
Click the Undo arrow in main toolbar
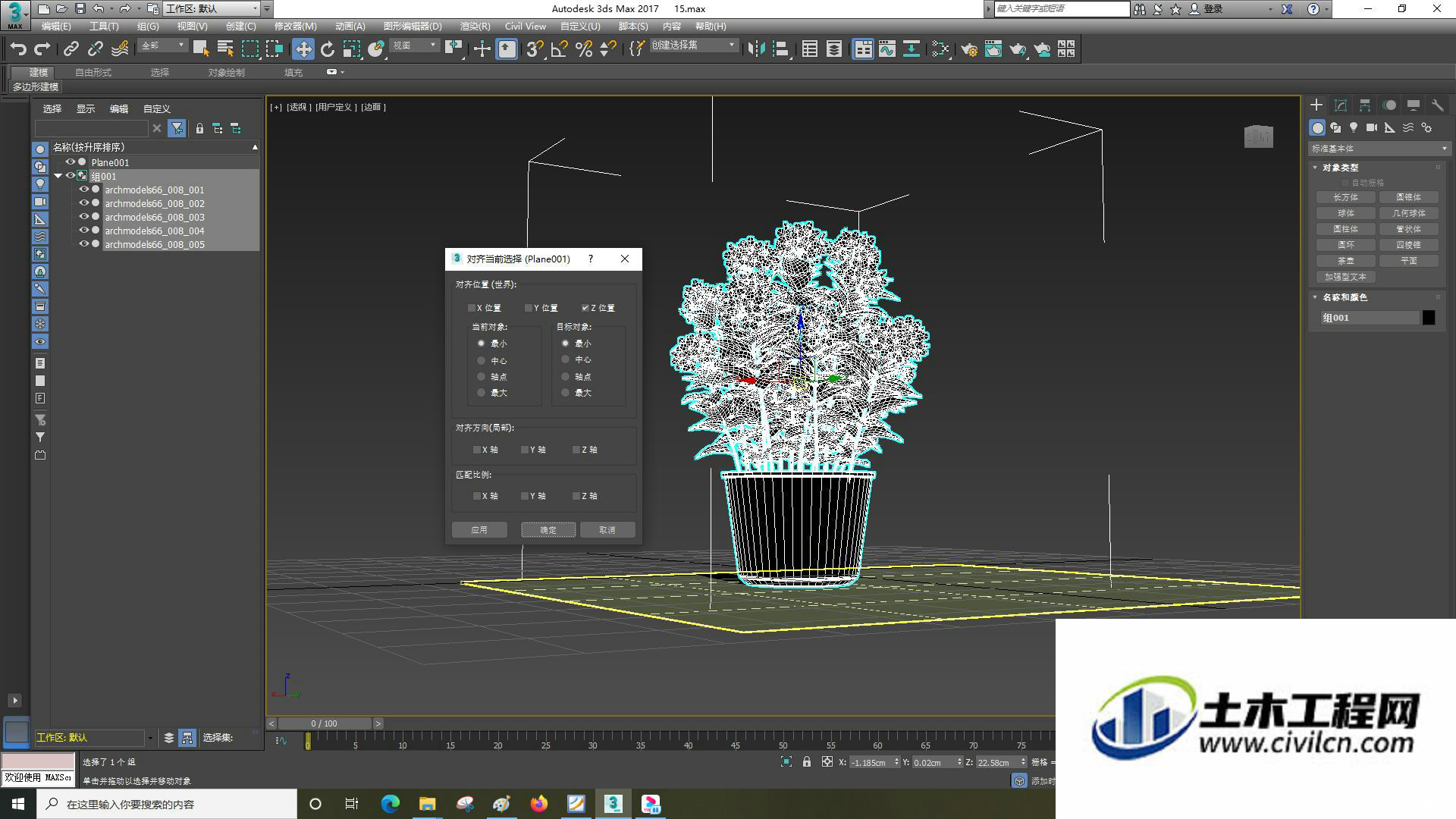pyautogui.click(x=18, y=49)
